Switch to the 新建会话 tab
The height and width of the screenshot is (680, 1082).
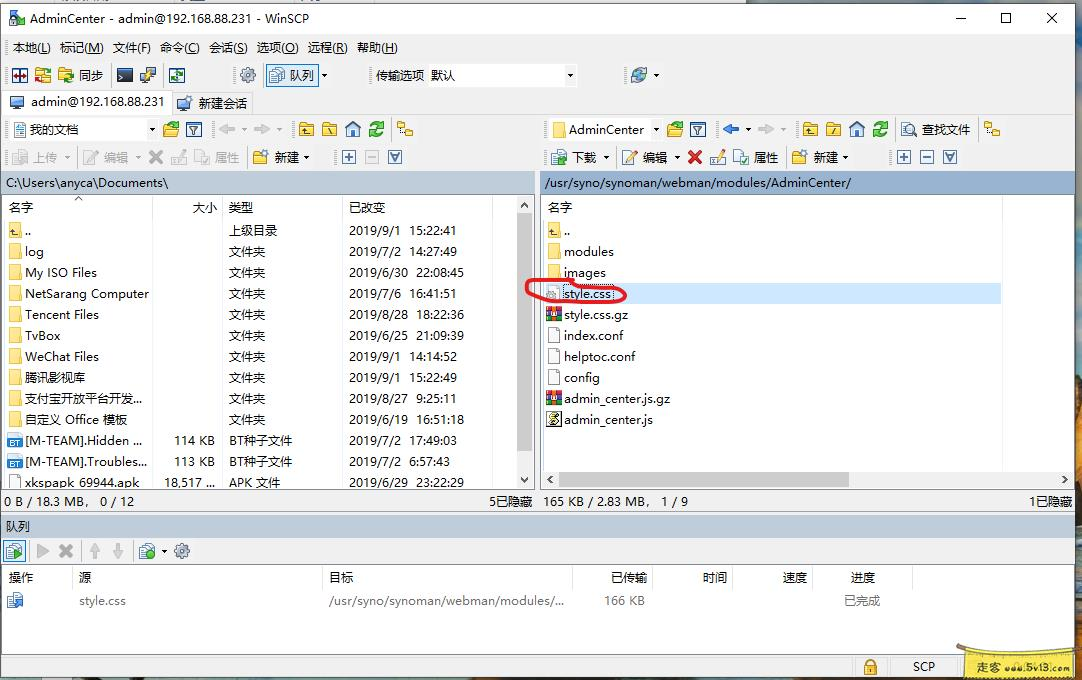[222, 102]
